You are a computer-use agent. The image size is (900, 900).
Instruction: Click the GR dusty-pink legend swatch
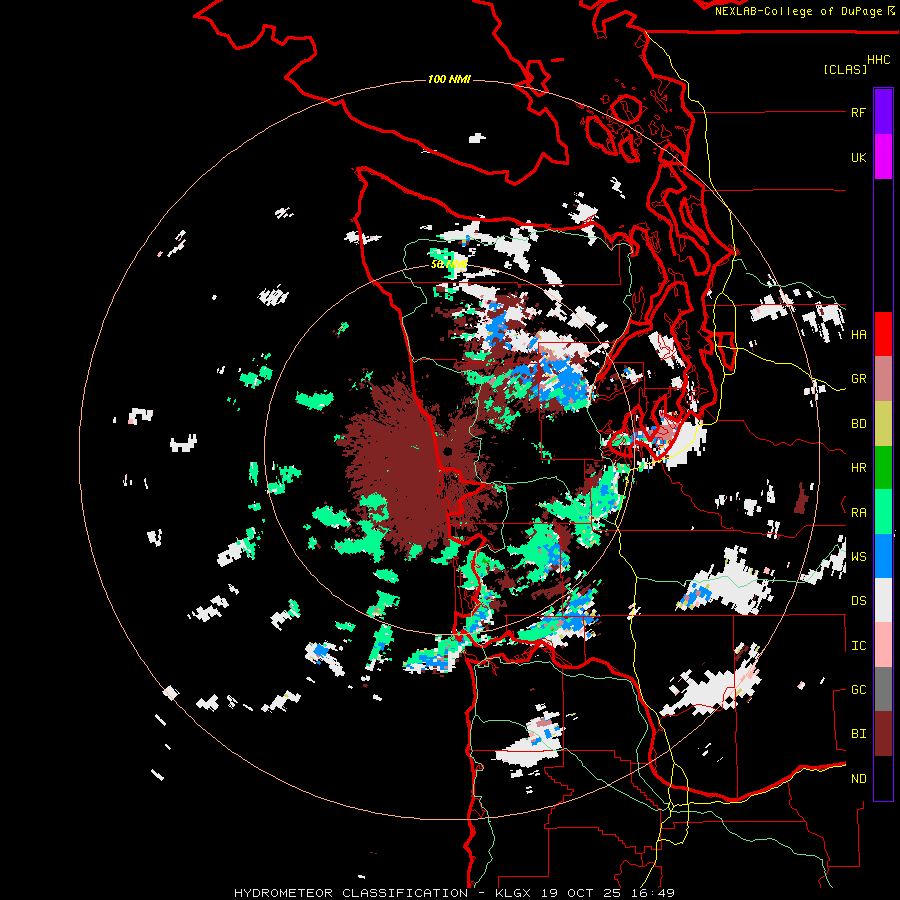coord(883,379)
